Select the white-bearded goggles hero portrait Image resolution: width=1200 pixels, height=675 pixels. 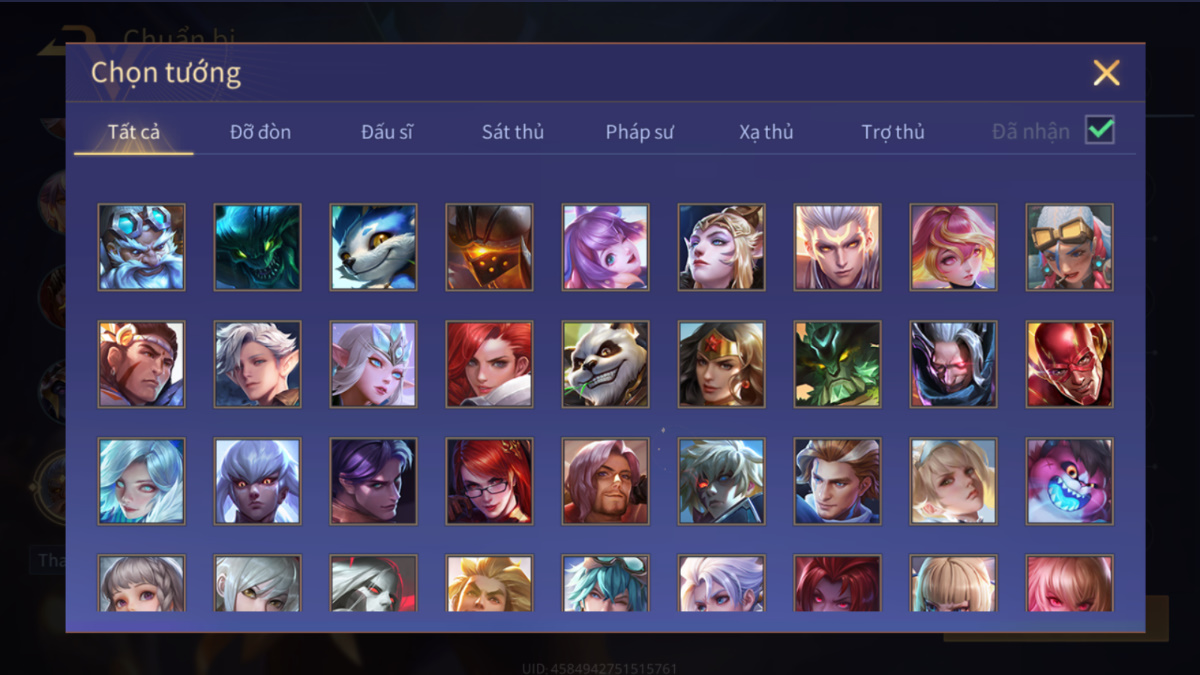[x=141, y=247]
